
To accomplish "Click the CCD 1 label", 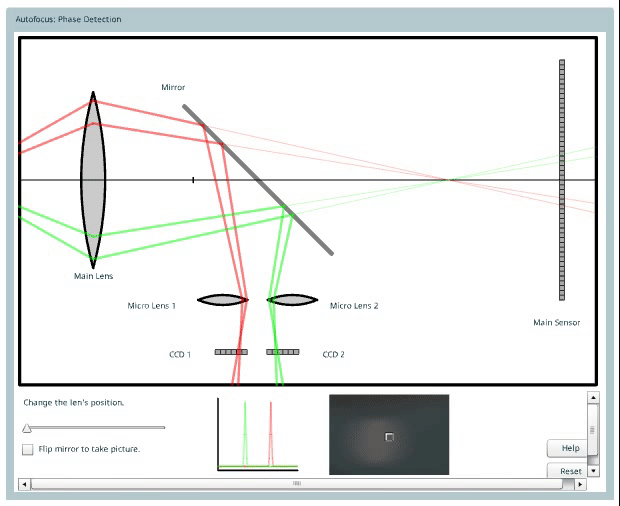I will point(180,354).
